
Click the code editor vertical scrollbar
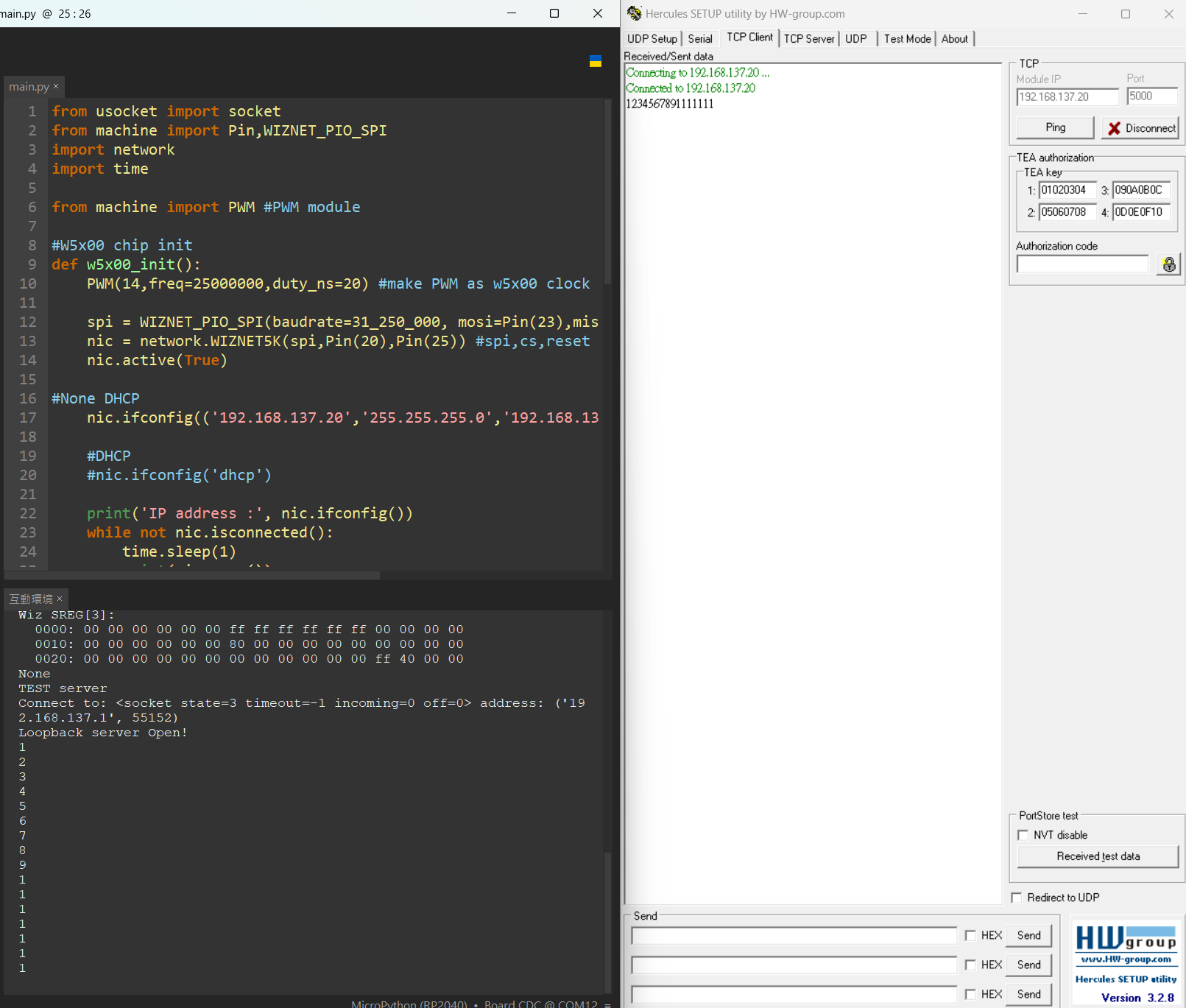(x=607, y=191)
